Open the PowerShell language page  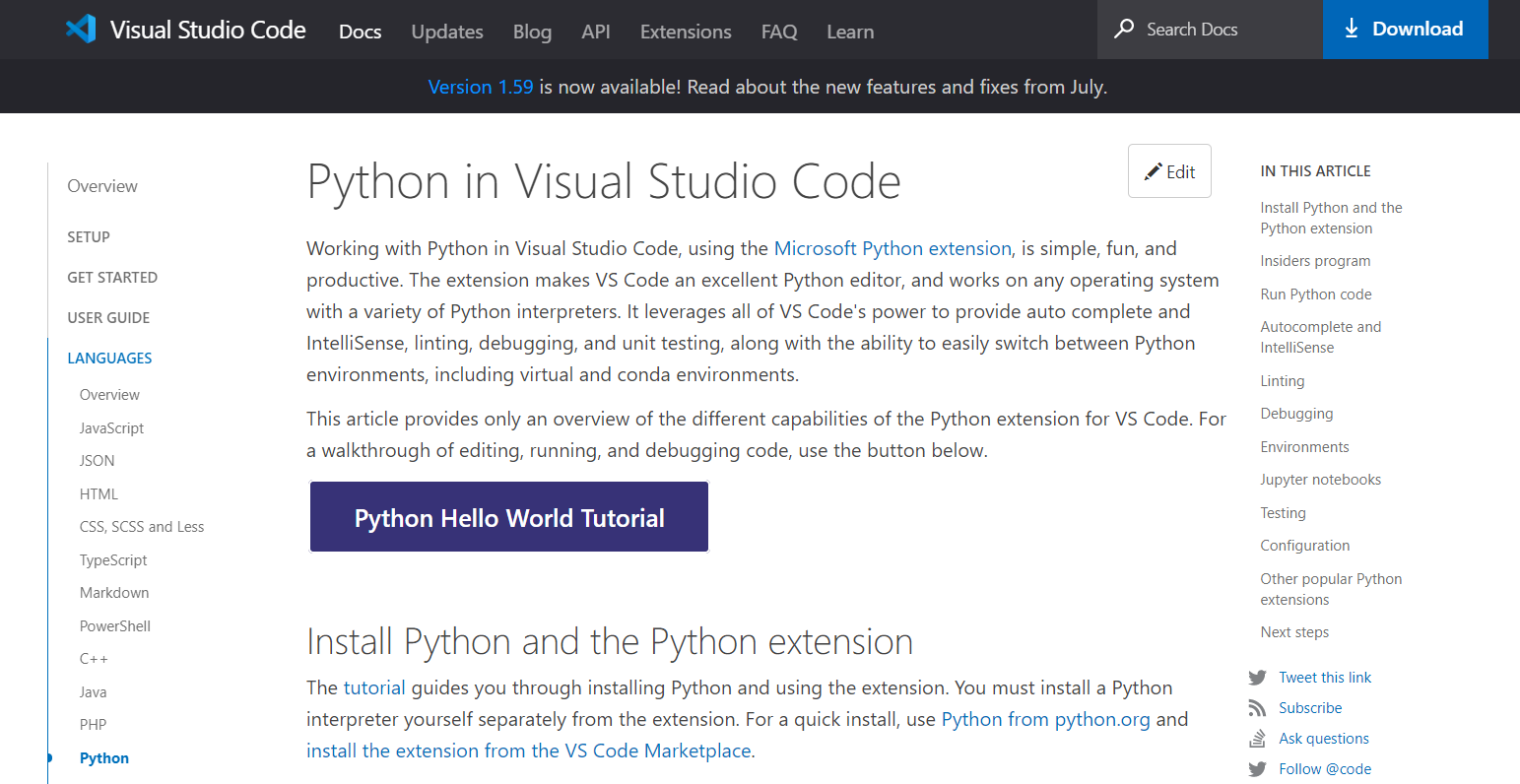click(x=115, y=626)
